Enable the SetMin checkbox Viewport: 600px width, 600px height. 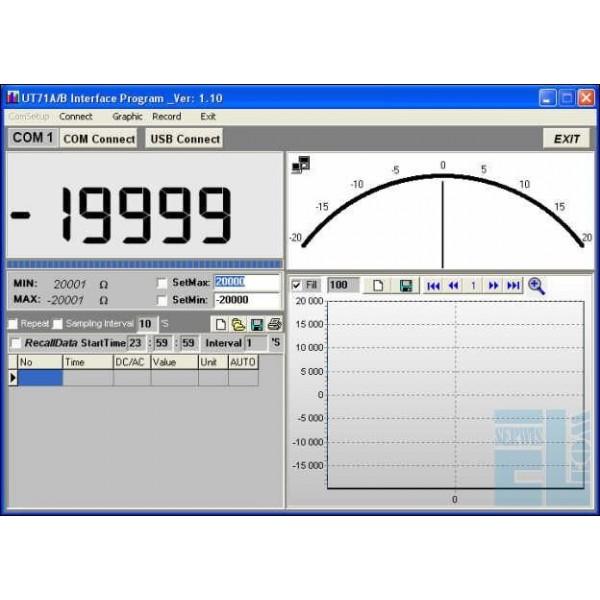tap(163, 299)
